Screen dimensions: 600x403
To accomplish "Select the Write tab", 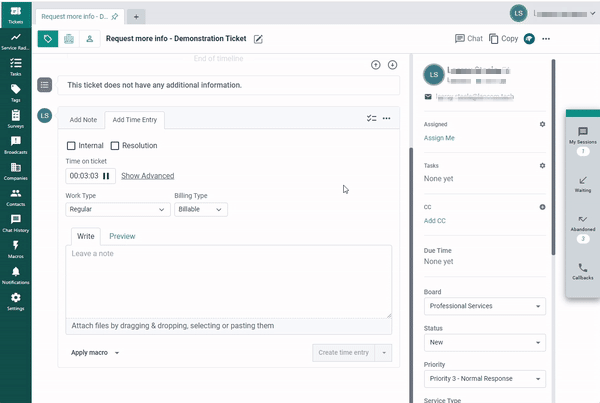I will (x=86, y=236).
